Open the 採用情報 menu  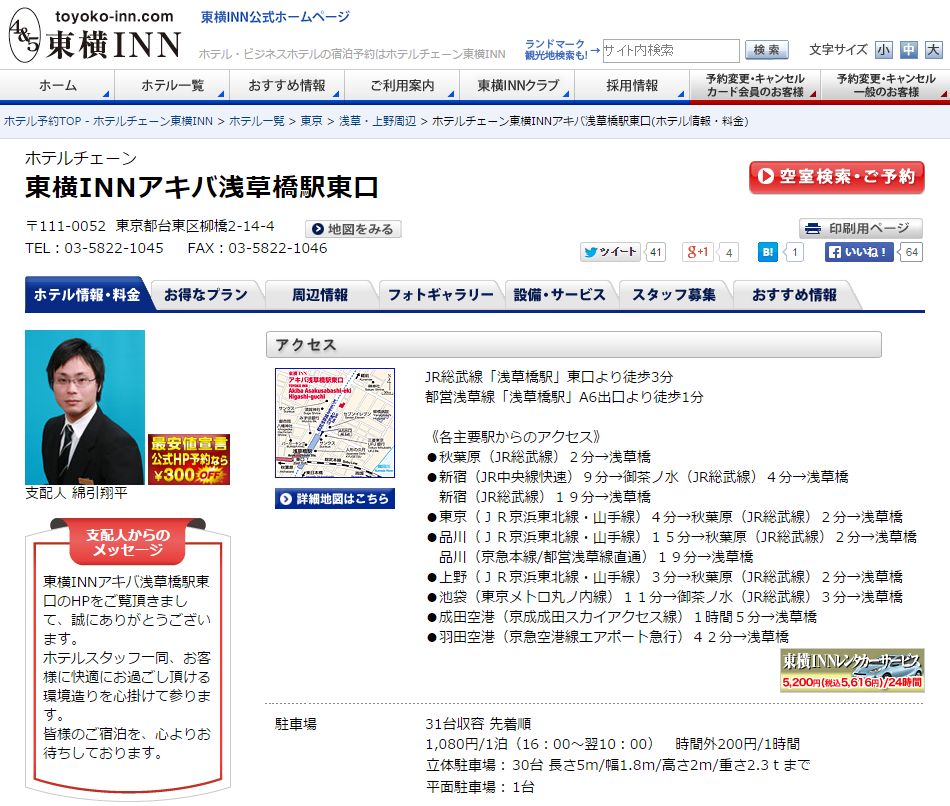[x=632, y=85]
